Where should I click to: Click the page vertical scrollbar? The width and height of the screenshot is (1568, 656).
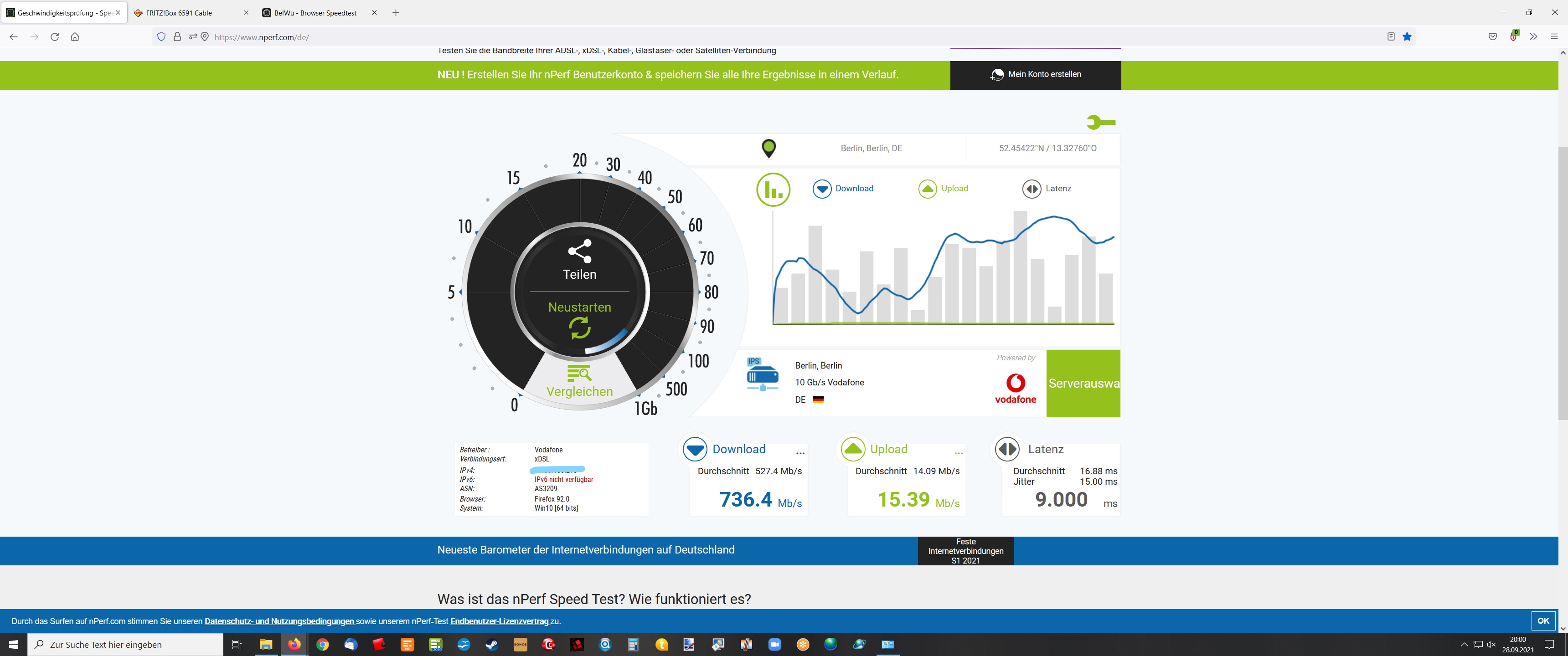coord(1563,283)
